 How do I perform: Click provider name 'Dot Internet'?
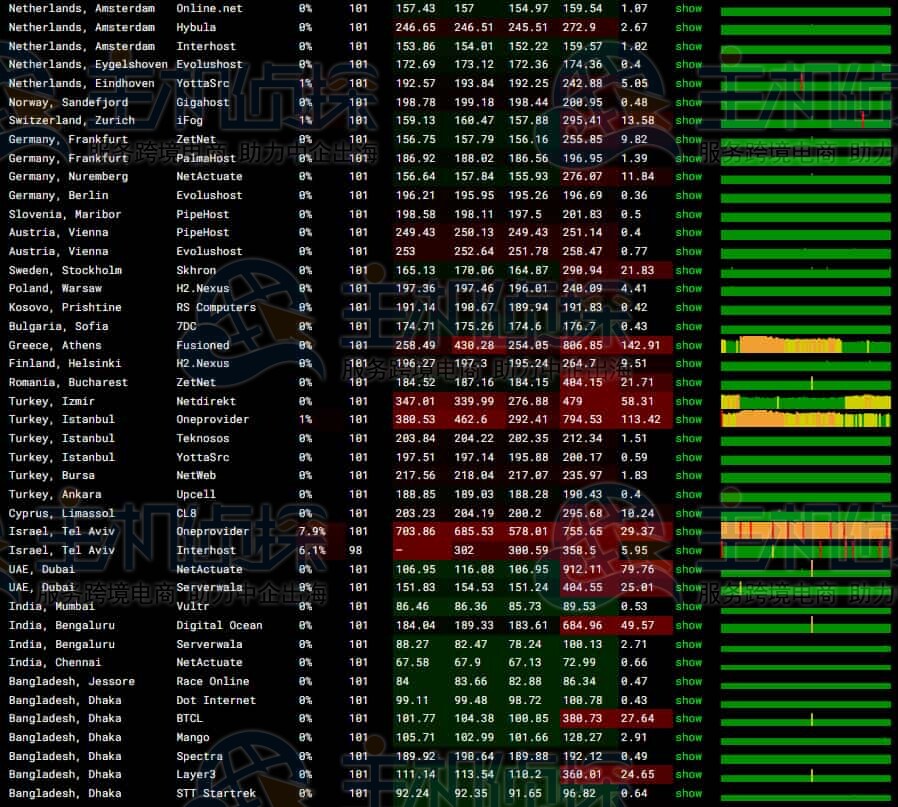pos(216,700)
